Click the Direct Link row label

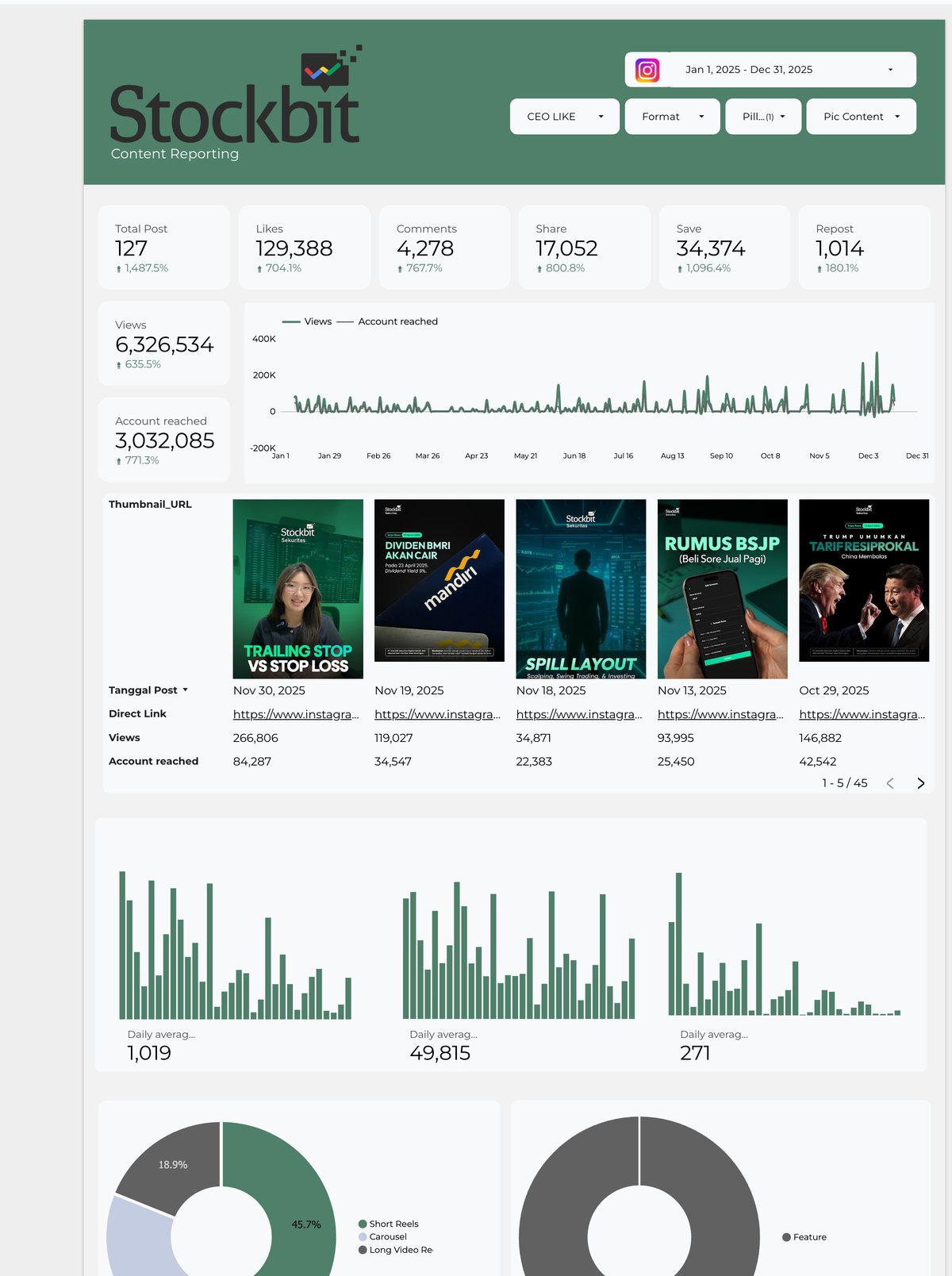click(137, 713)
